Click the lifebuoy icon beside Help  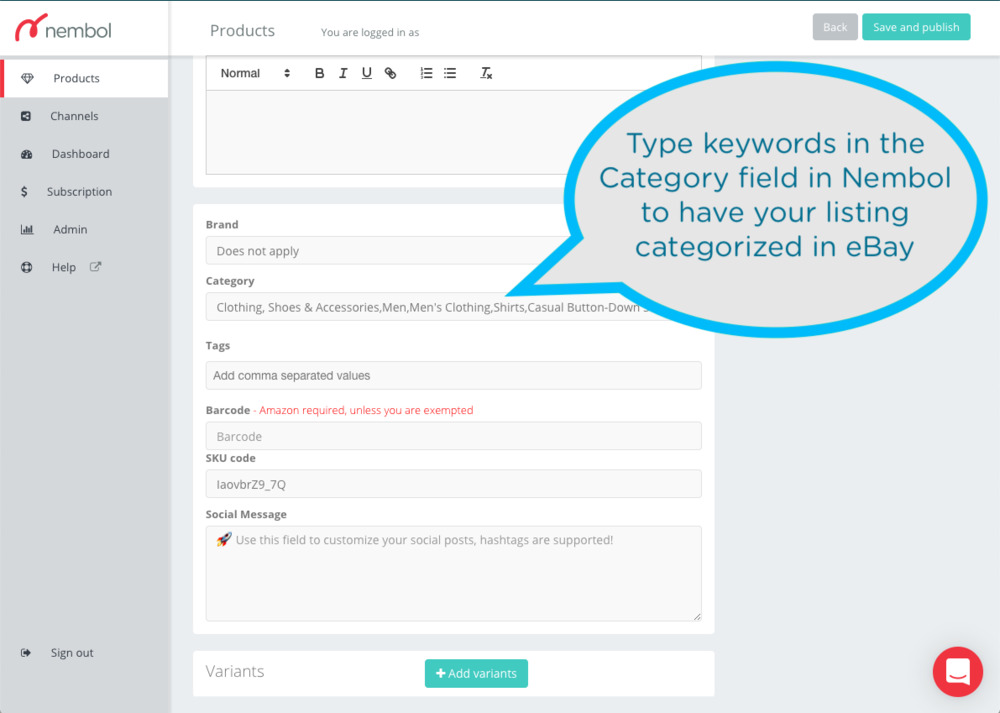pos(27,267)
